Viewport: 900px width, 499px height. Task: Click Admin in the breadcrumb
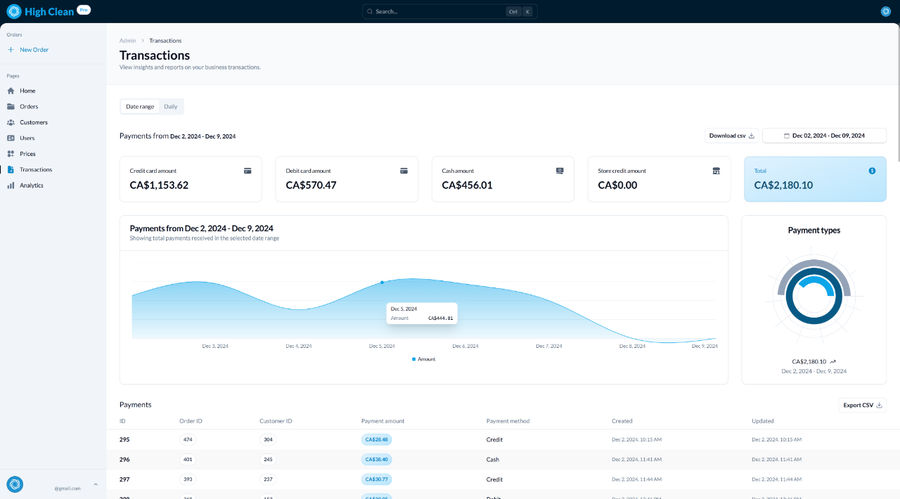click(x=127, y=40)
